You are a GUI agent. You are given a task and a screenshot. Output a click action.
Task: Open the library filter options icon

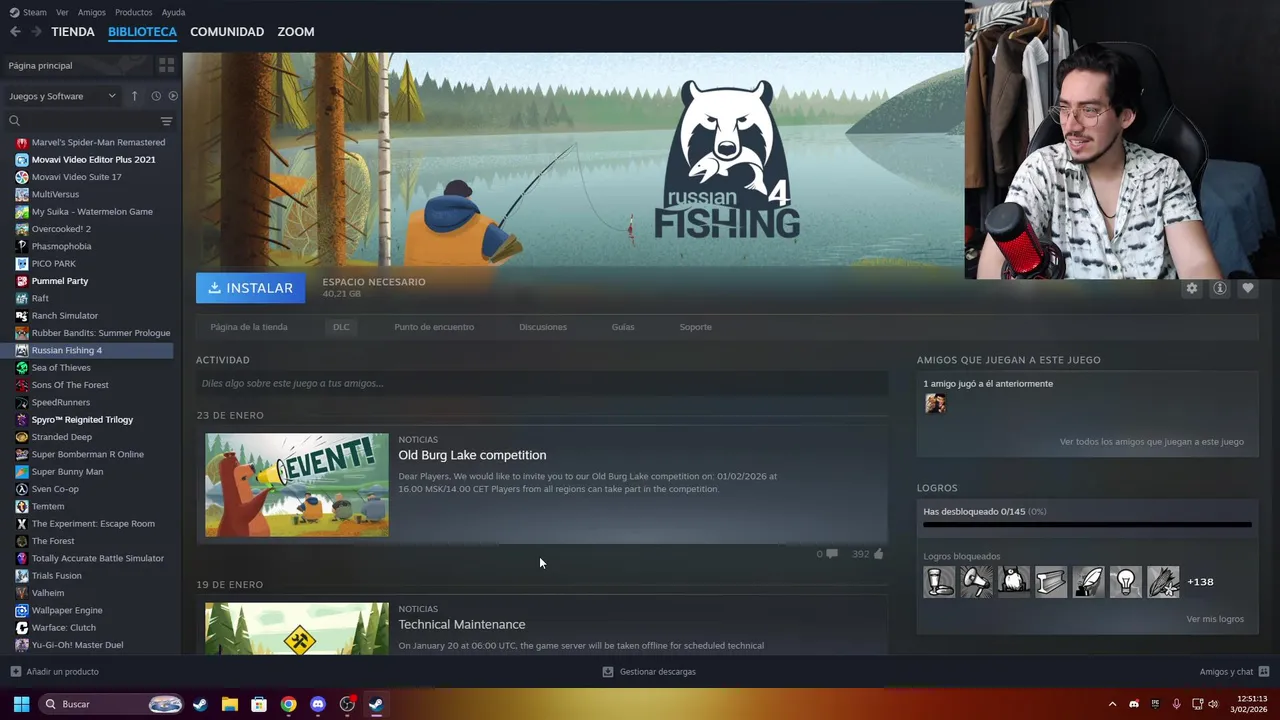point(166,121)
